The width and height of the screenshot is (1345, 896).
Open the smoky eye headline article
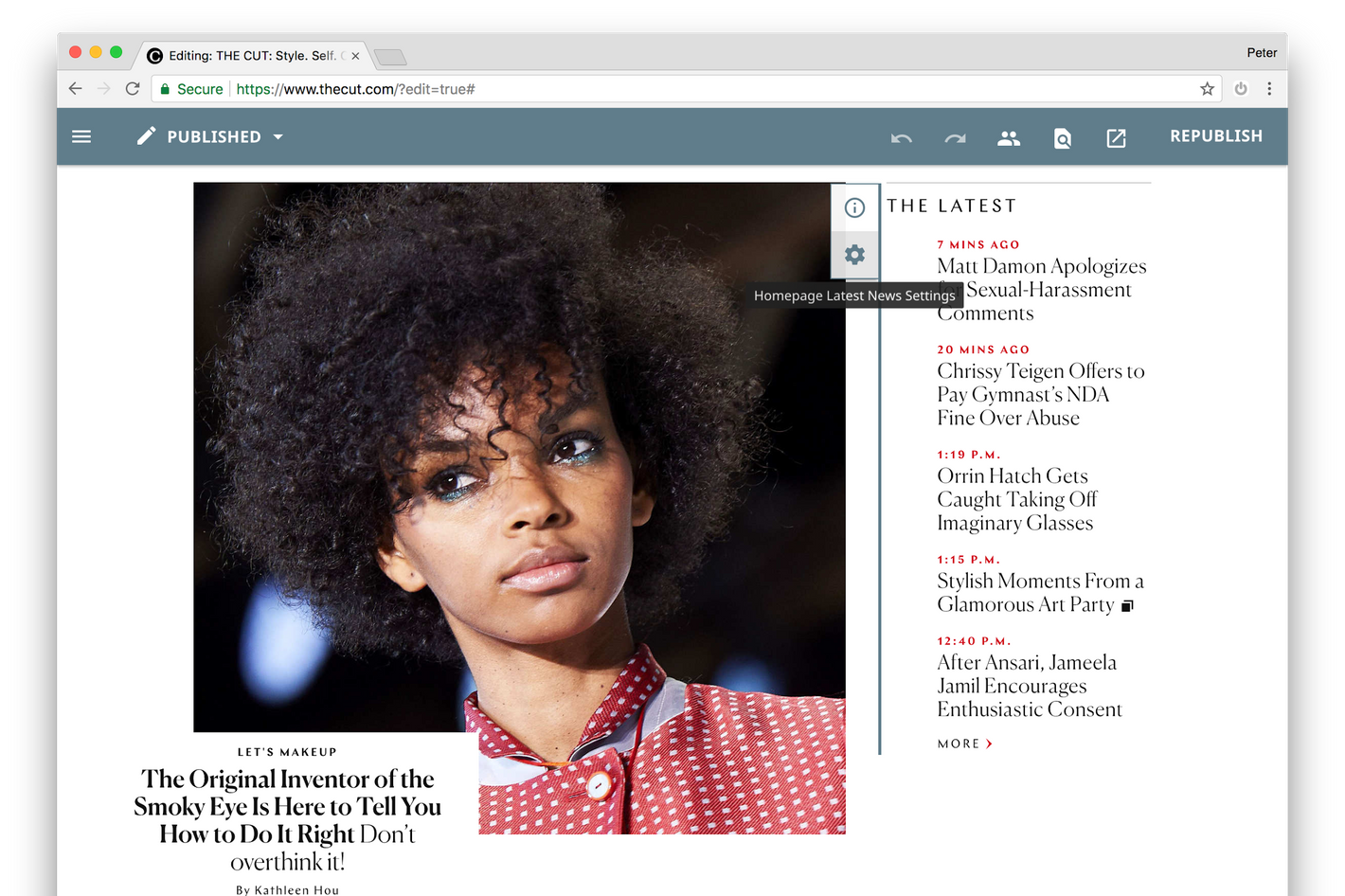pyautogui.click(x=287, y=806)
